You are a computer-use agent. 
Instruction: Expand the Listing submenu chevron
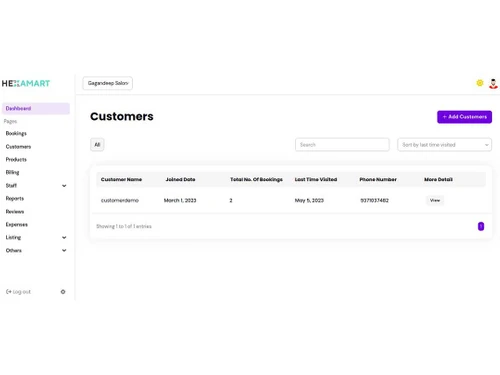pyautogui.click(x=64, y=237)
